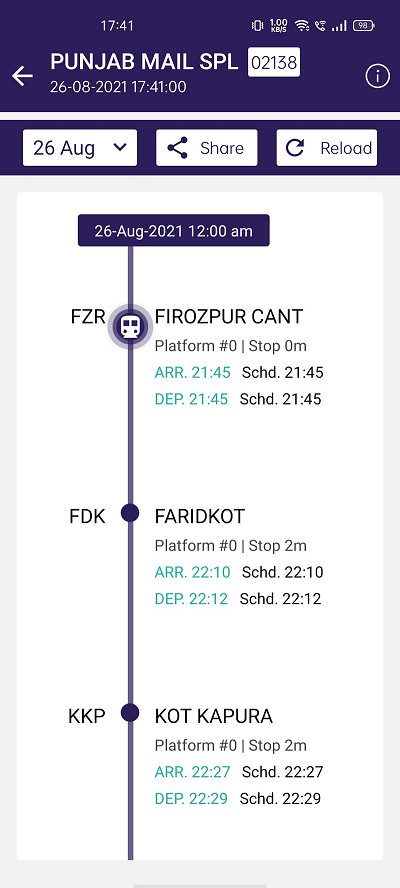Viewport: 400px width, 888px height.
Task: Tap the train location icon at FZR
Action: tap(130, 325)
